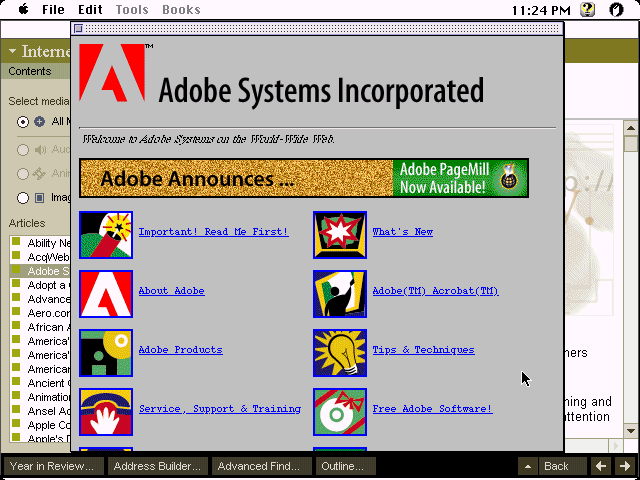Select the Images media radio button
Image resolution: width=640 pixels, height=480 pixels.
[x=23, y=198]
